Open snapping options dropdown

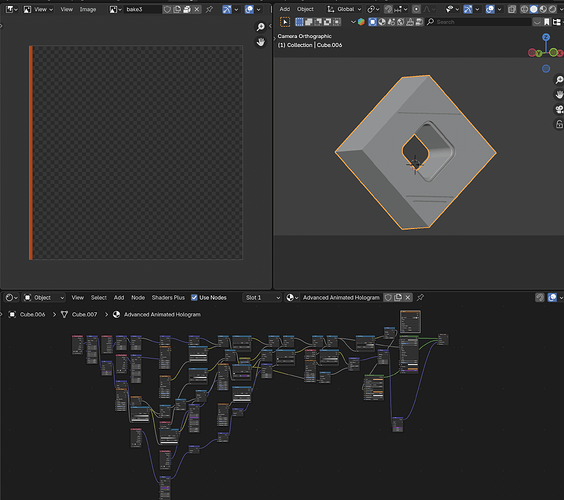400,9
